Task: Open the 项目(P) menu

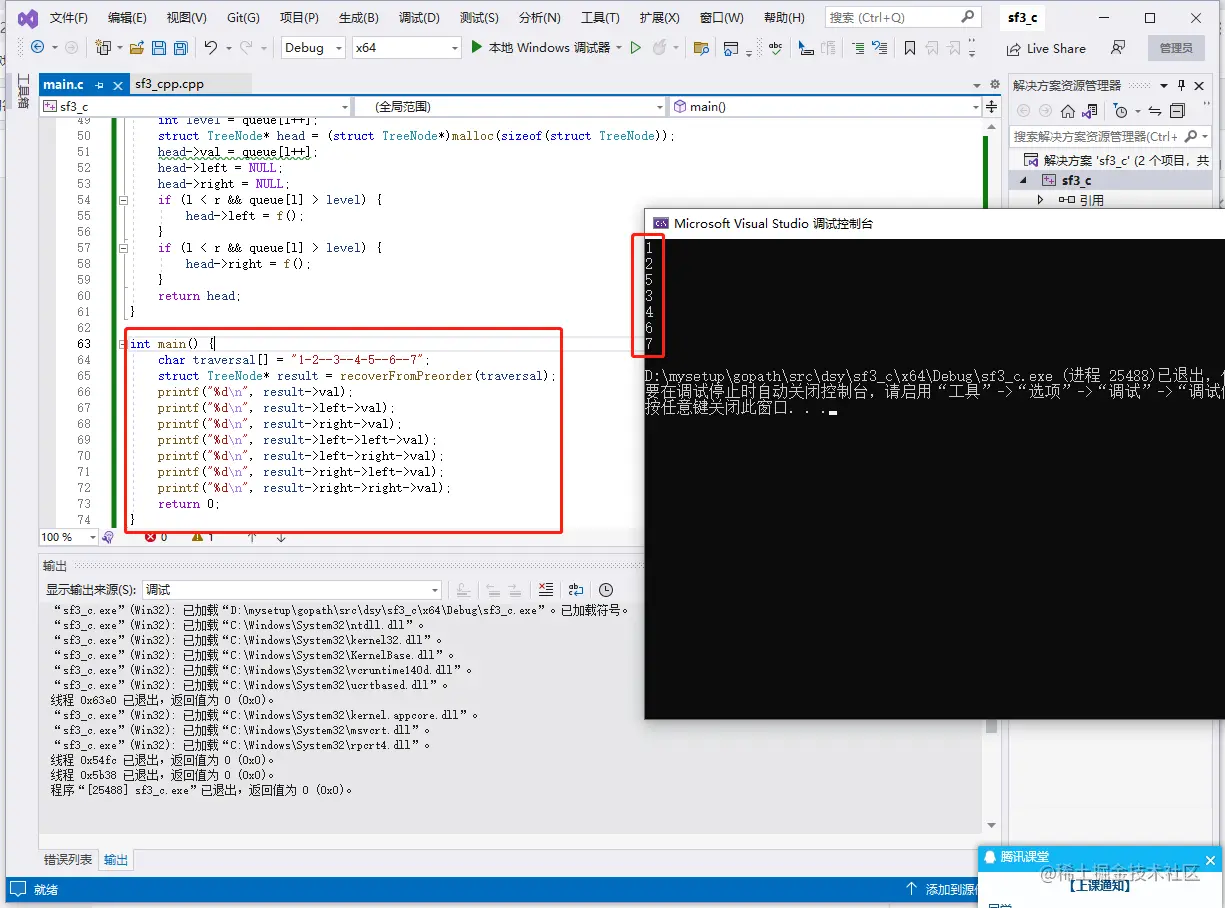Action: coord(299,18)
